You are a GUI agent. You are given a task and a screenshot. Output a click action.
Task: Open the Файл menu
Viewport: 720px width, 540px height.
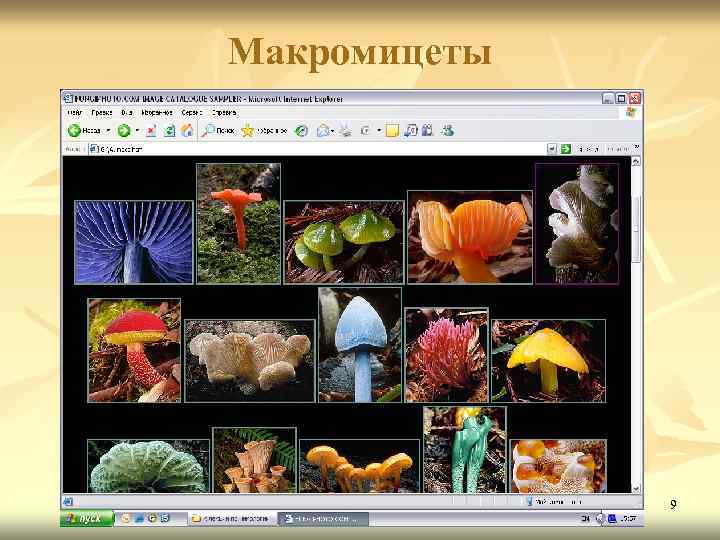coord(74,112)
